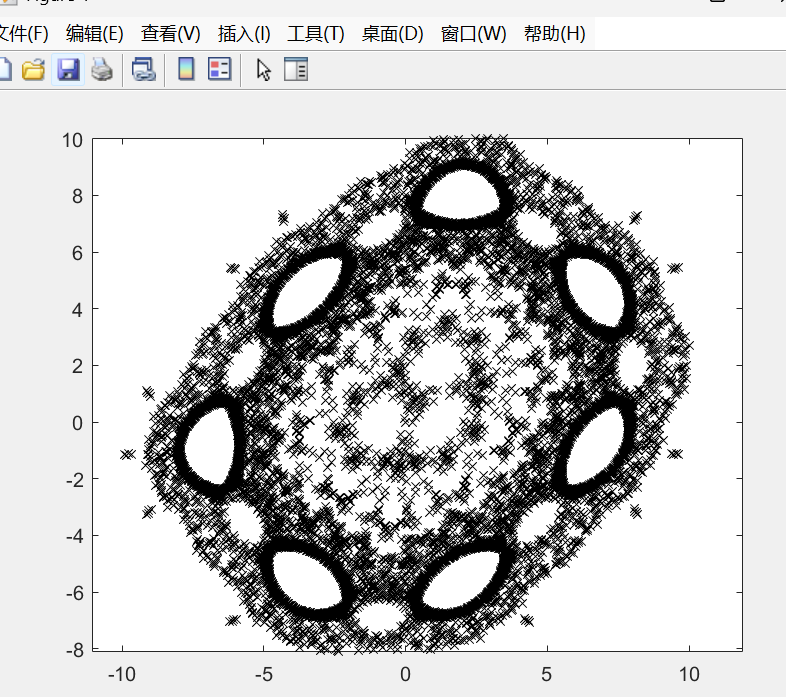The image size is (786, 697).
Task: Click the open file folder icon
Action: point(34,70)
